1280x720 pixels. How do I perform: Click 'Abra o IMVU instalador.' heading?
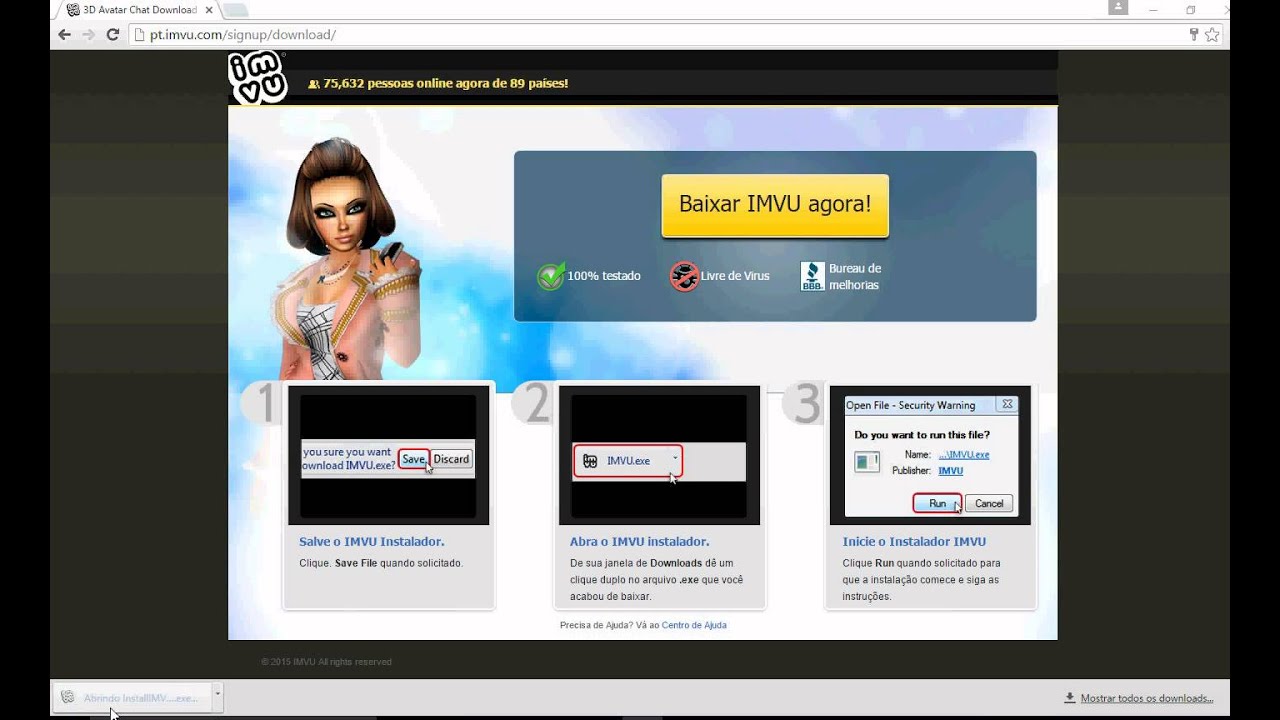click(x=639, y=542)
